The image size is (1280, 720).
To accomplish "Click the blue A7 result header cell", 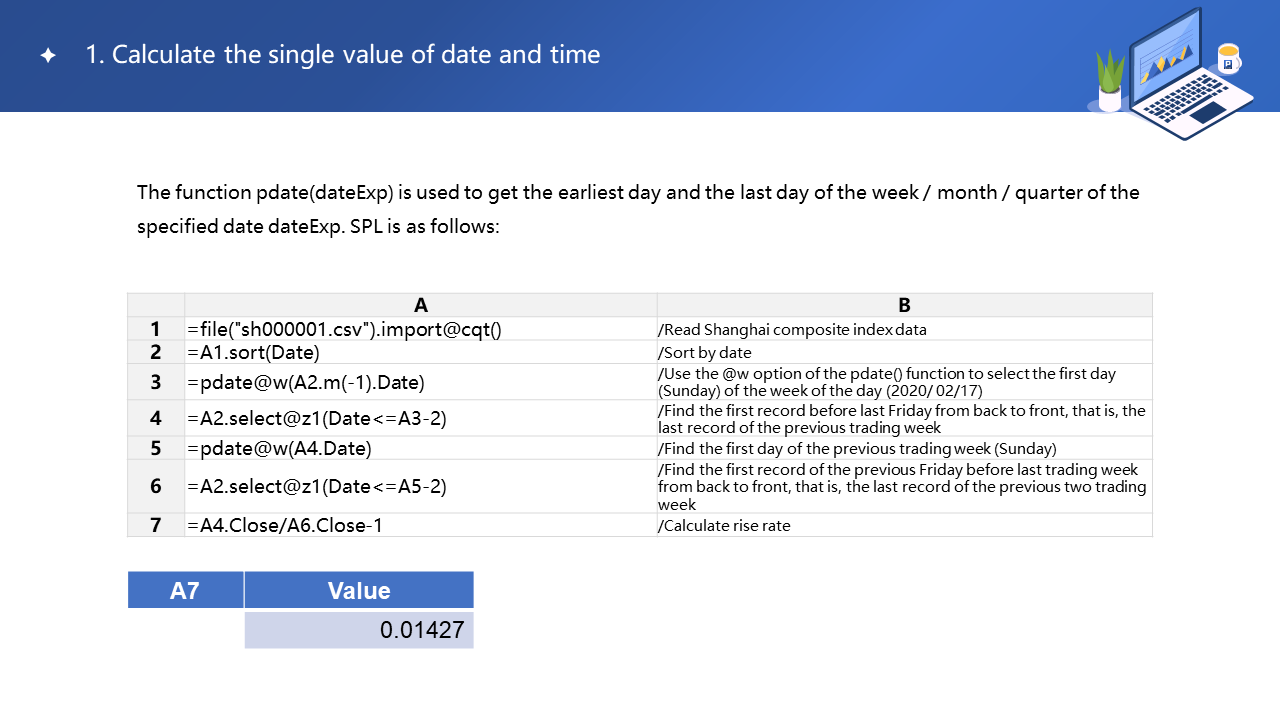I will click(x=185, y=590).
